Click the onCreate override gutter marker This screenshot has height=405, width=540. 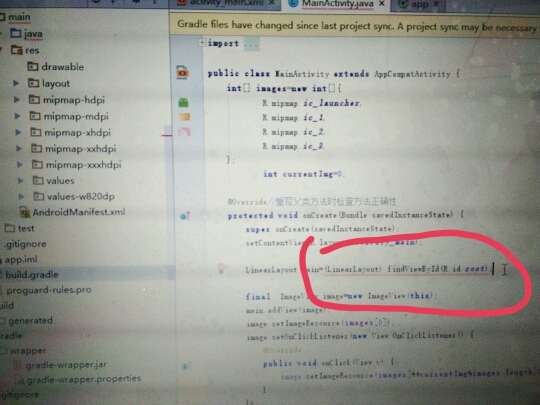pyautogui.click(x=185, y=216)
